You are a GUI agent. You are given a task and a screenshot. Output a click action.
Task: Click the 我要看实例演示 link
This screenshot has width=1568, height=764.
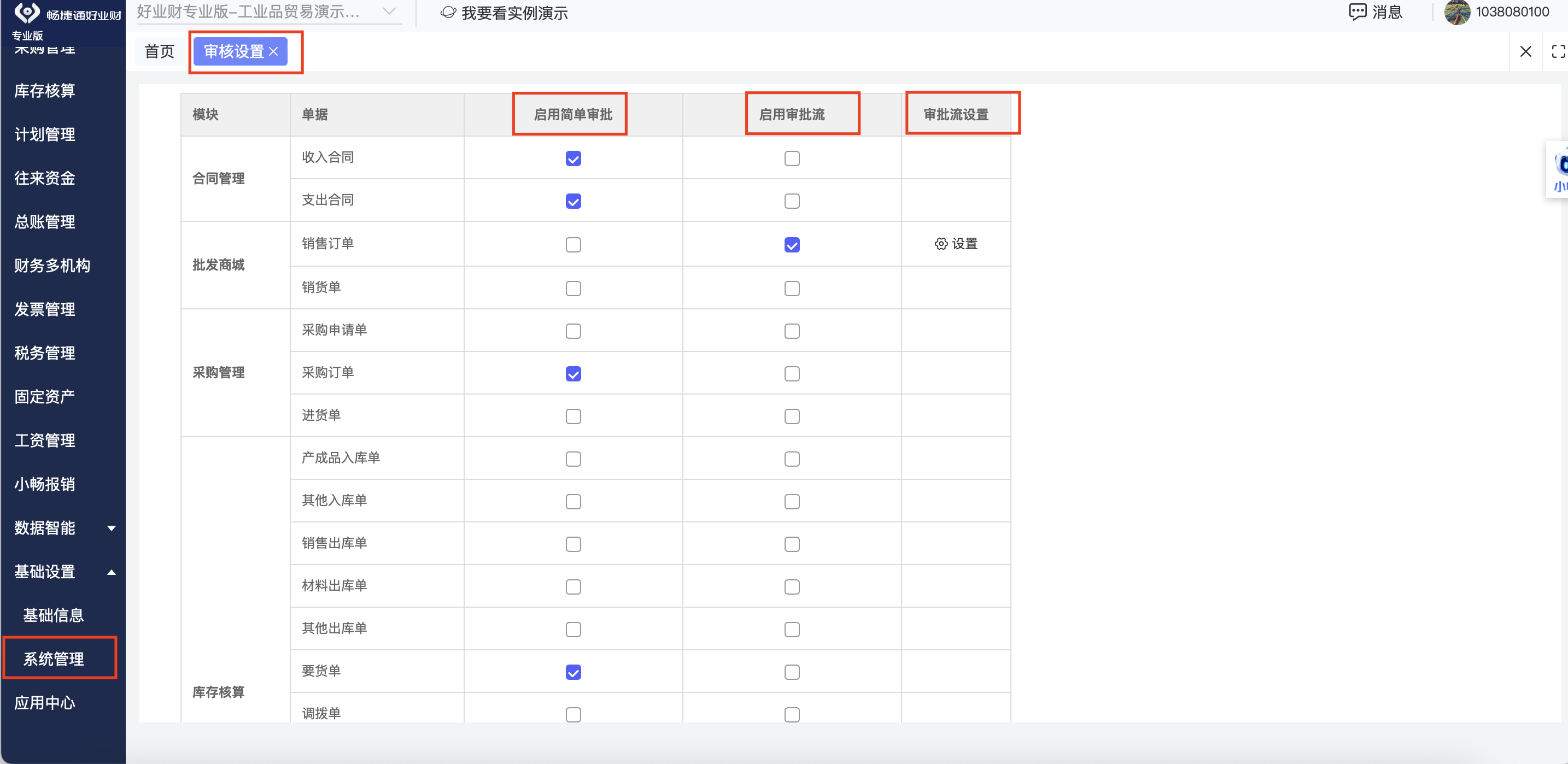514,13
